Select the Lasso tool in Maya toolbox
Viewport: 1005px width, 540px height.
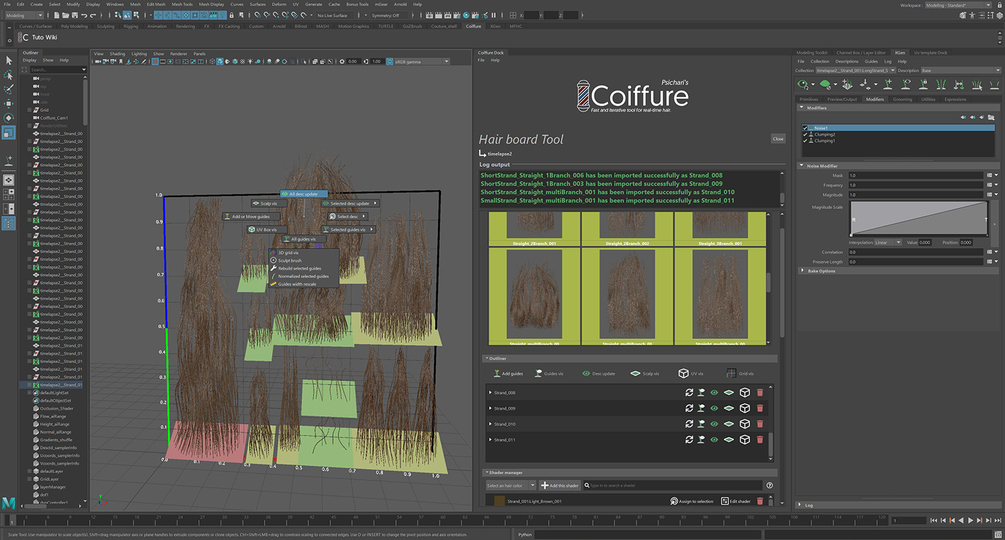coord(9,75)
